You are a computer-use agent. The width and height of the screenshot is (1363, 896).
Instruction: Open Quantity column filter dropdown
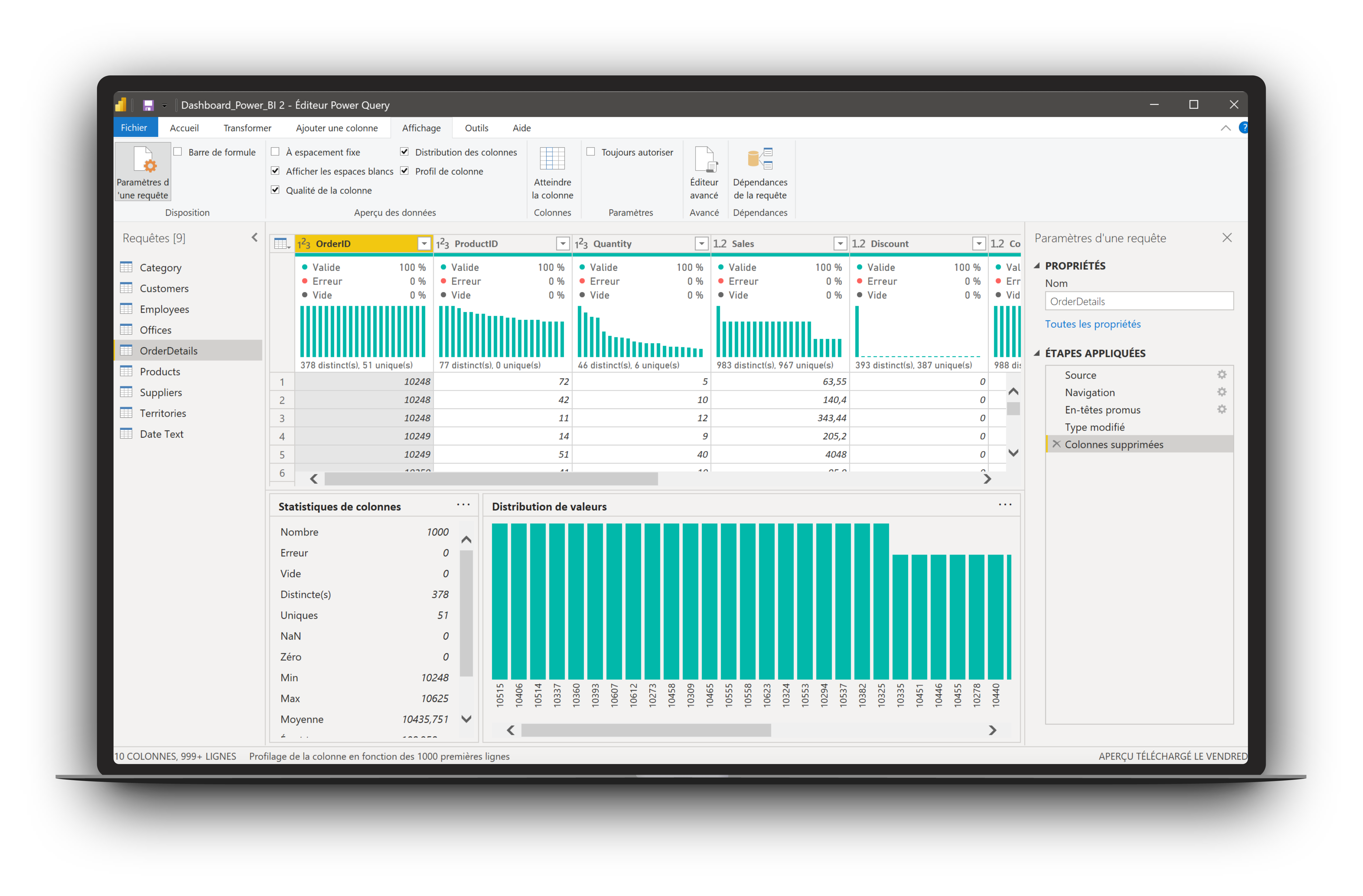[x=701, y=244]
